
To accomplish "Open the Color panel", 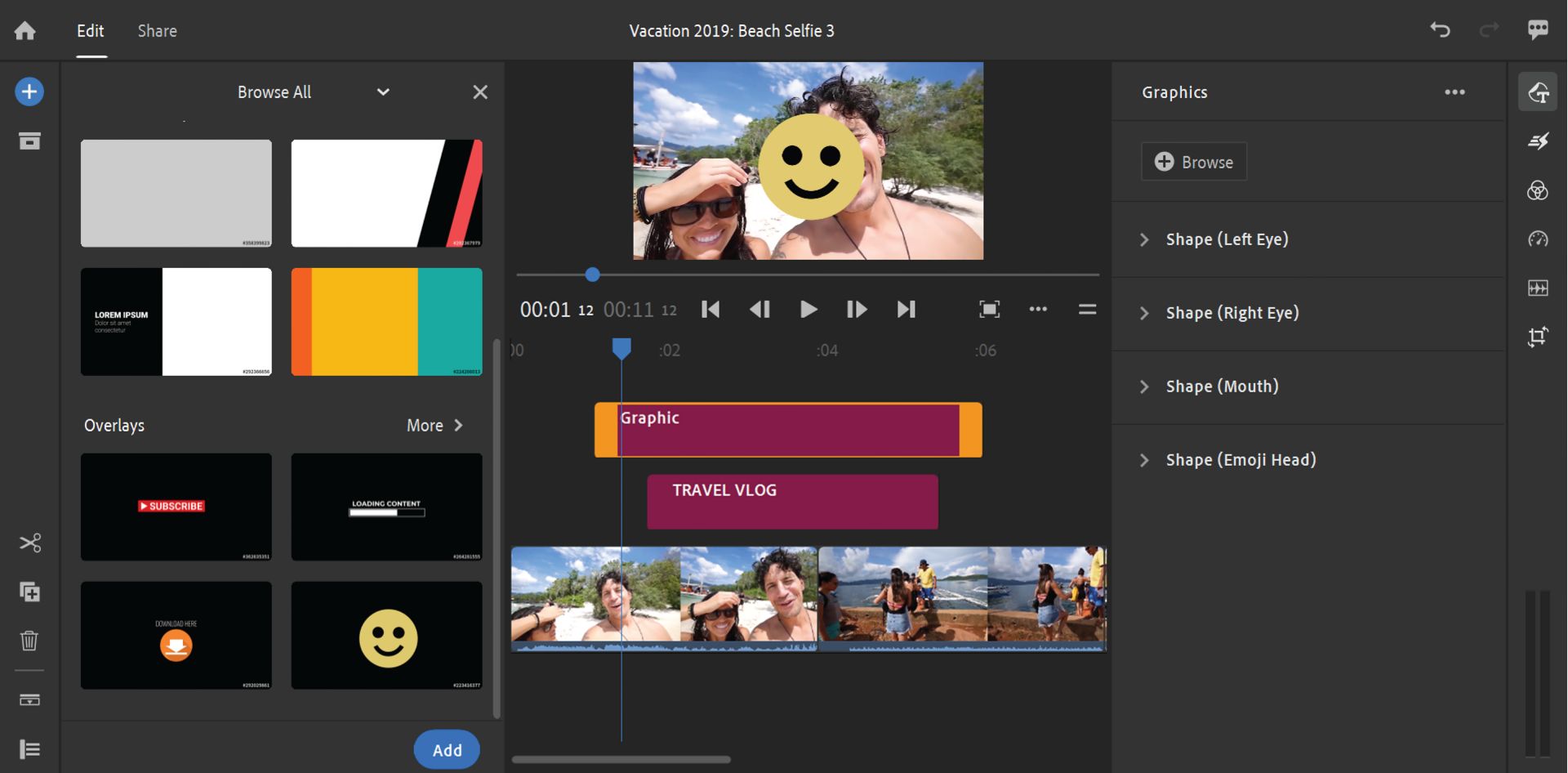I will [1538, 190].
